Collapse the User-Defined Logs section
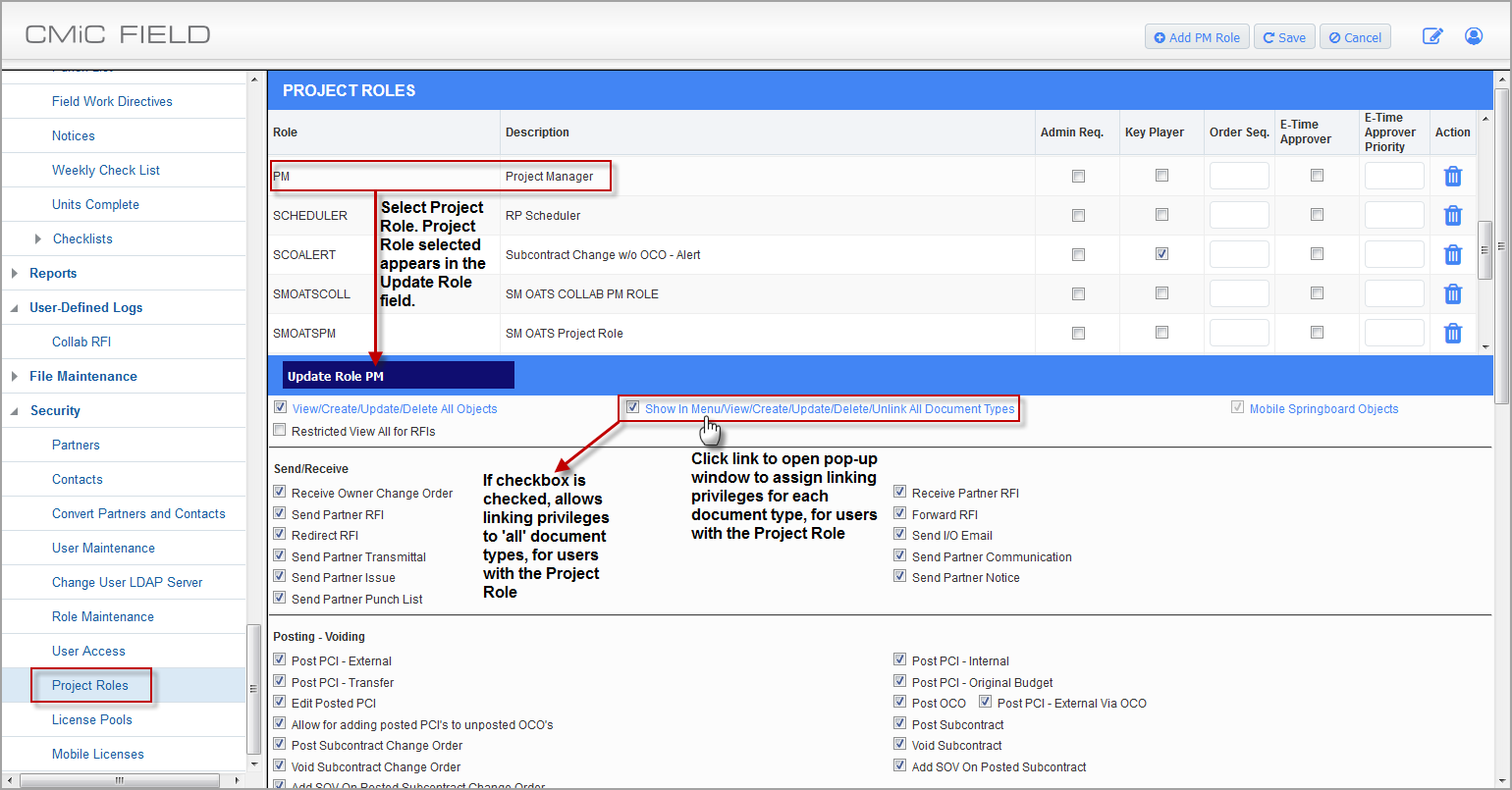The image size is (1512, 790). [x=15, y=308]
